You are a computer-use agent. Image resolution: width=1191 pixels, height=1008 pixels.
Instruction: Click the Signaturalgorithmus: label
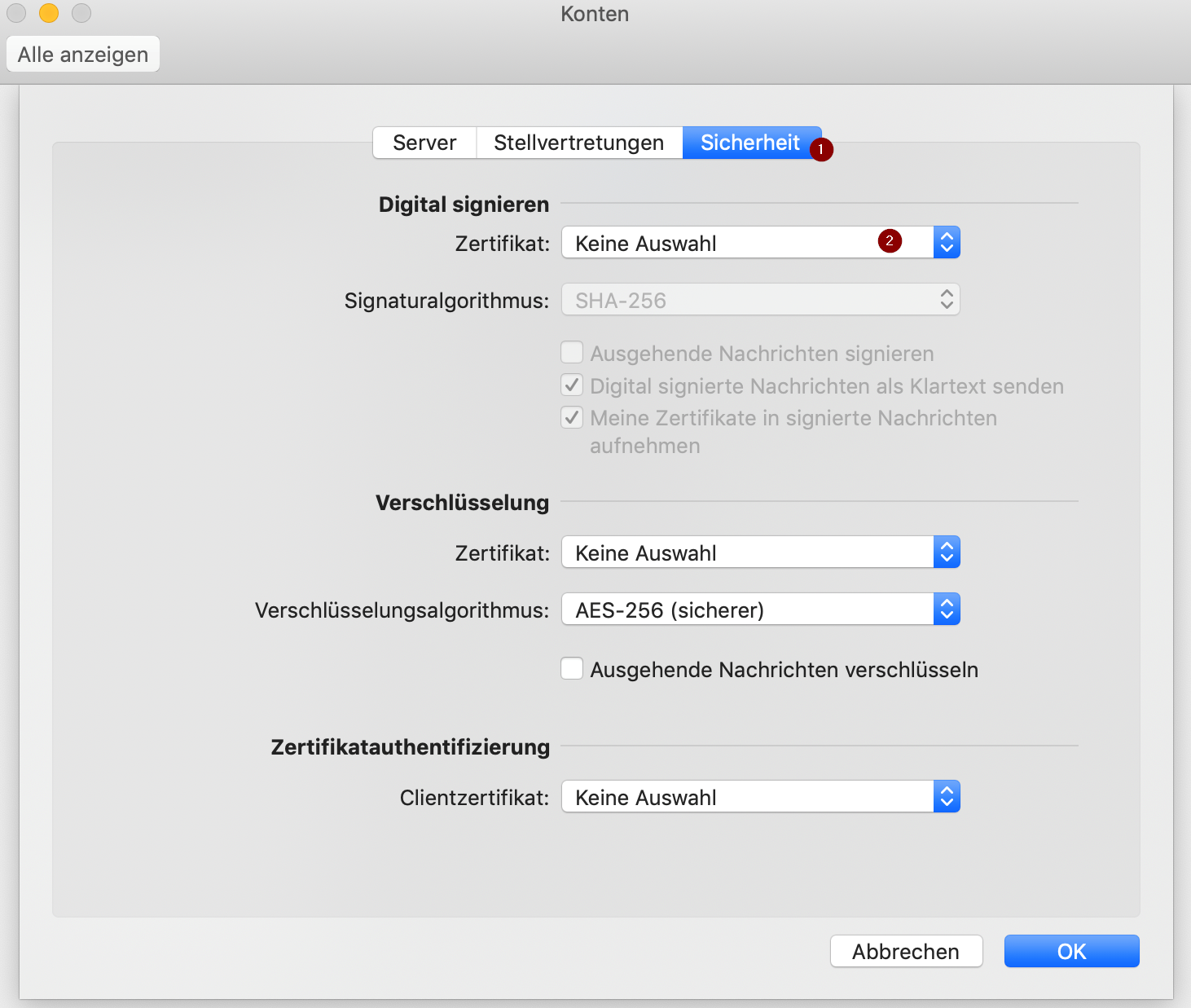point(447,301)
